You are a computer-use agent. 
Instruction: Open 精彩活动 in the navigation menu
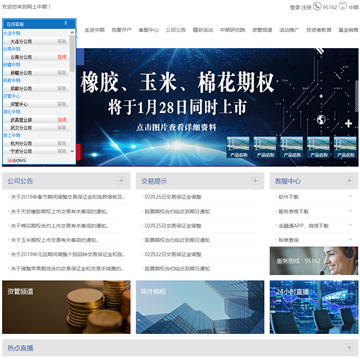pyautogui.click(x=203, y=30)
